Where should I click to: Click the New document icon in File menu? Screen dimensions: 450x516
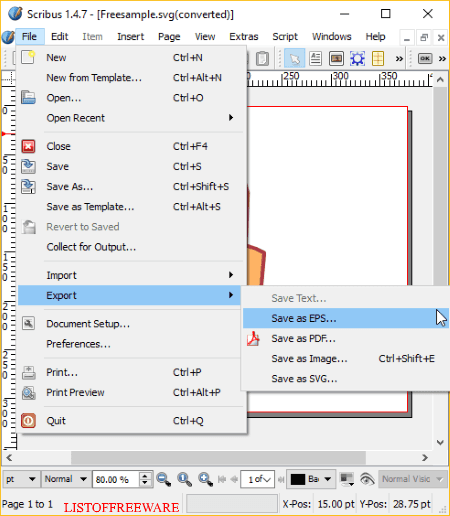[28, 57]
